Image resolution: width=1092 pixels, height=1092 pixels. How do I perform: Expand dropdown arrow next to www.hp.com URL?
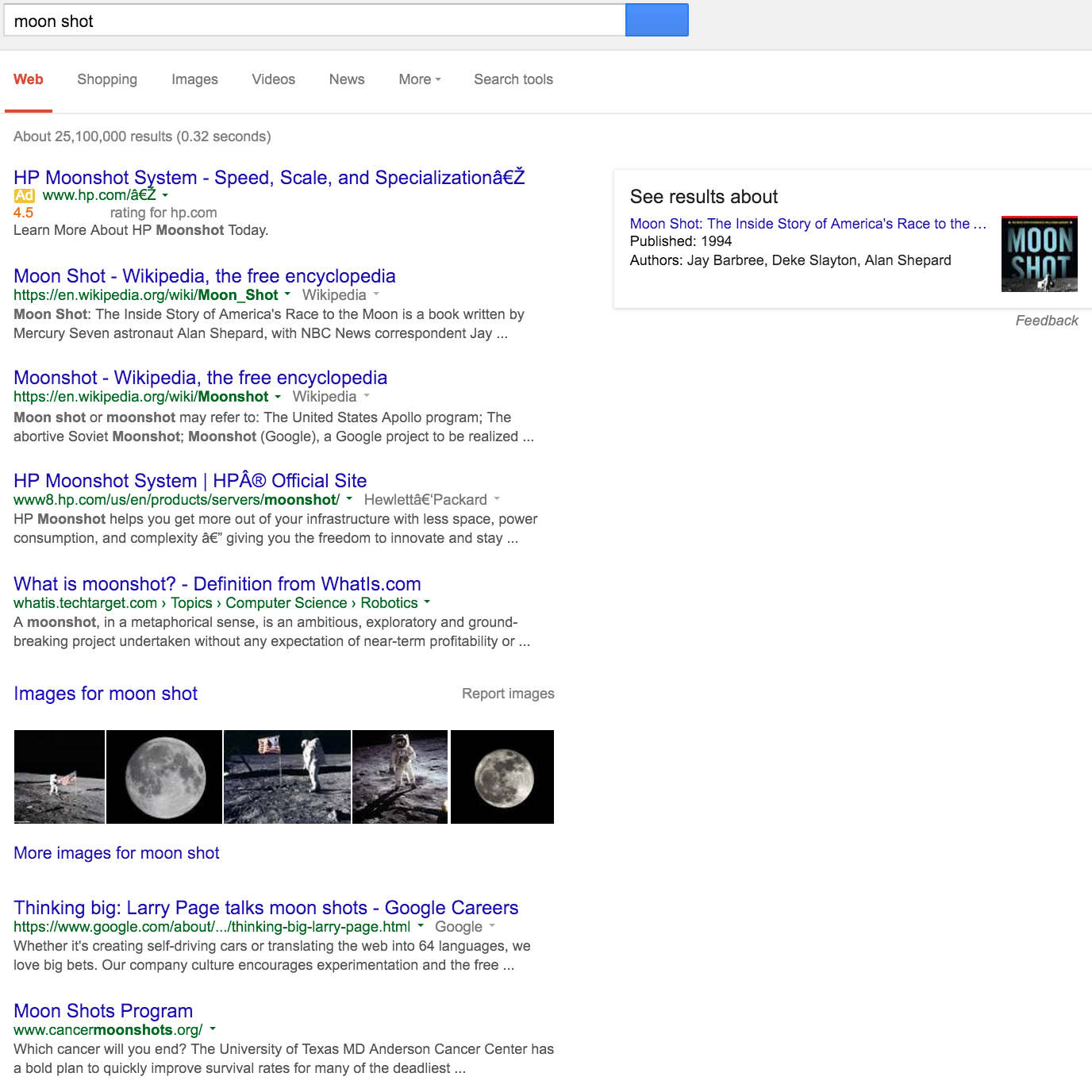pos(165,195)
